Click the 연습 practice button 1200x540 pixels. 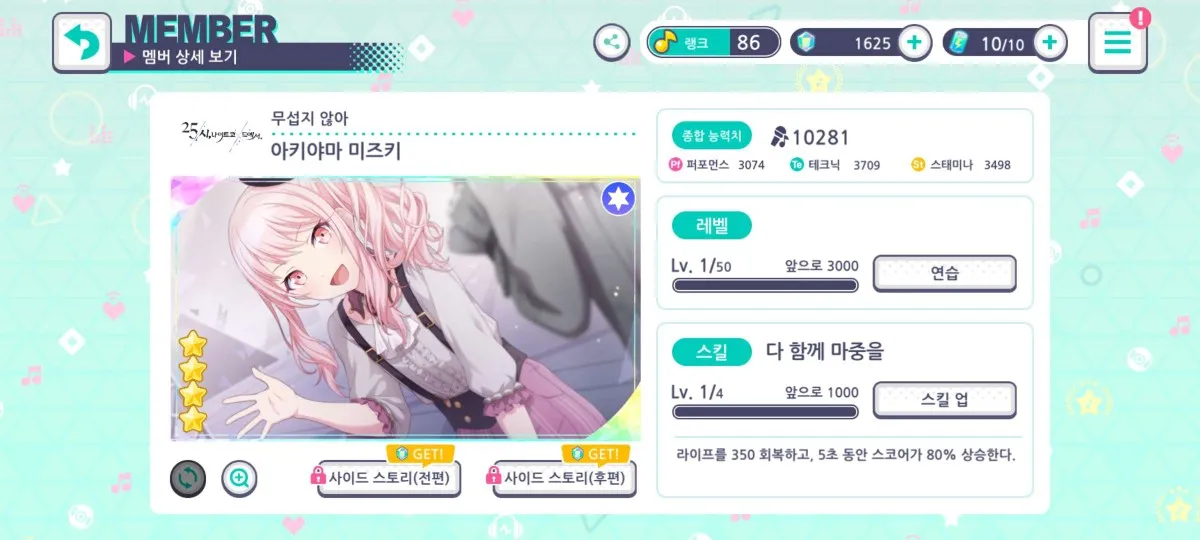coord(945,273)
